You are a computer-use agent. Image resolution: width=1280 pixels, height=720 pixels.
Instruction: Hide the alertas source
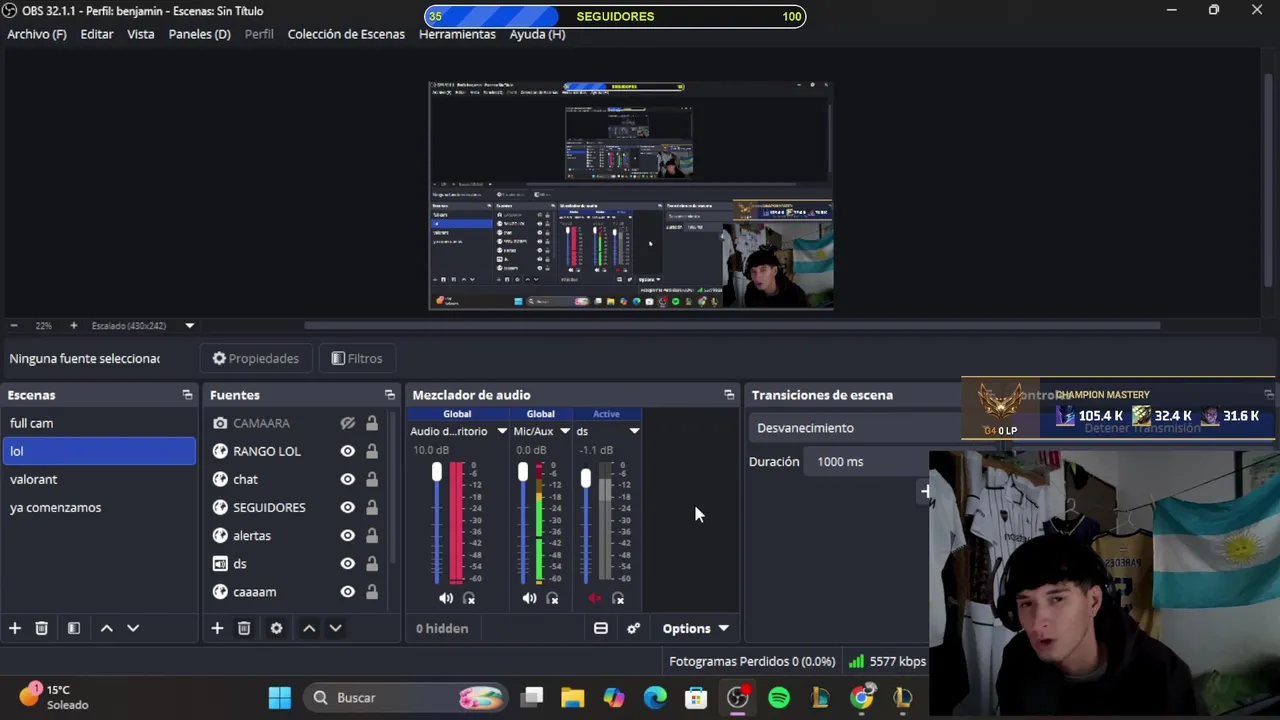(x=347, y=535)
